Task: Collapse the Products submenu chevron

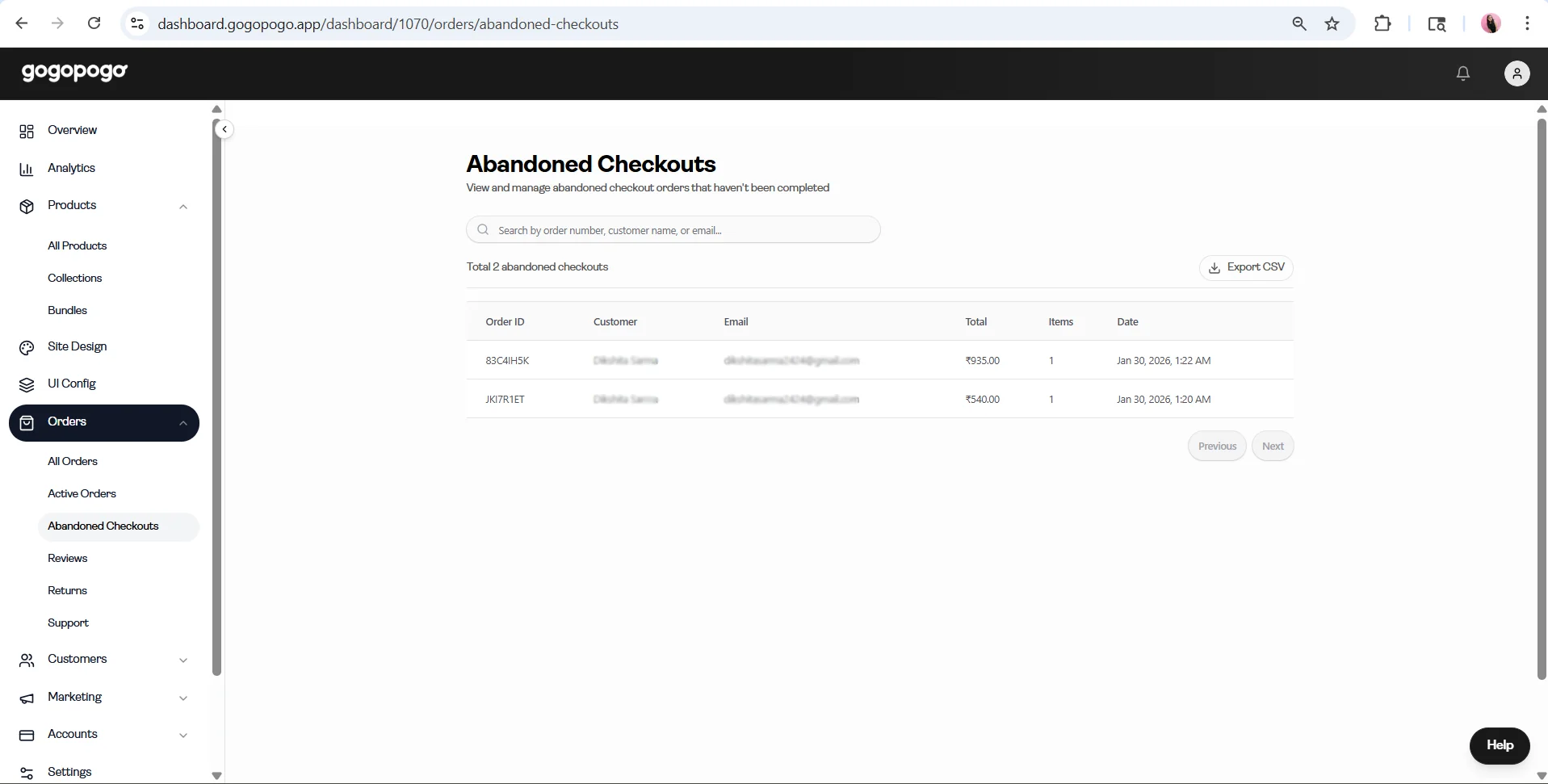Action: [x=183, y=207]
